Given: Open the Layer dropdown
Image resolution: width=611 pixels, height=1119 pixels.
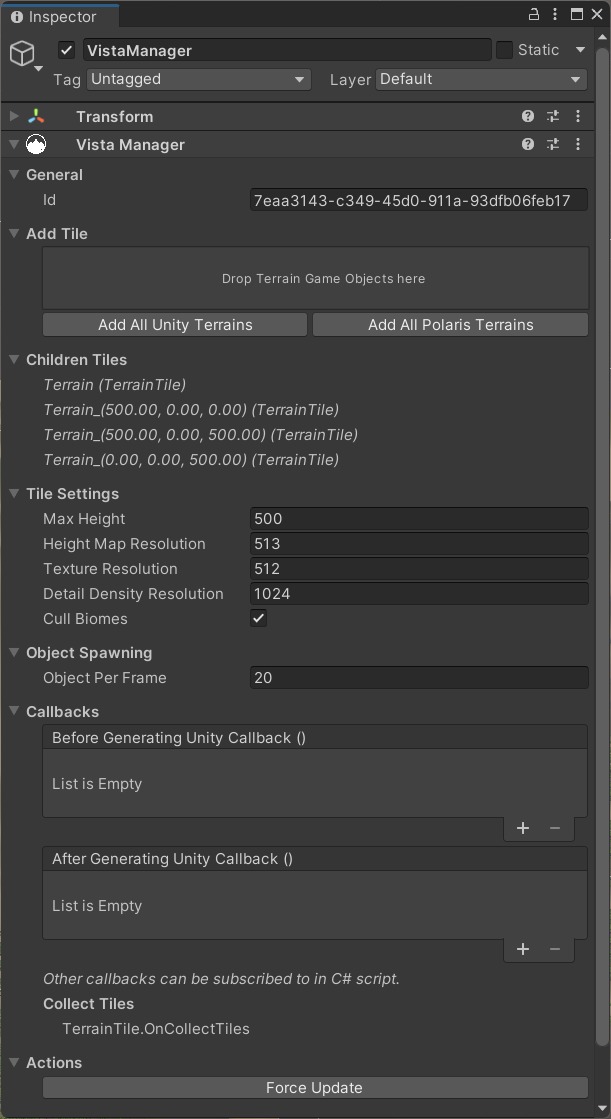Looking at the screenshot, I should coord(481,79).
